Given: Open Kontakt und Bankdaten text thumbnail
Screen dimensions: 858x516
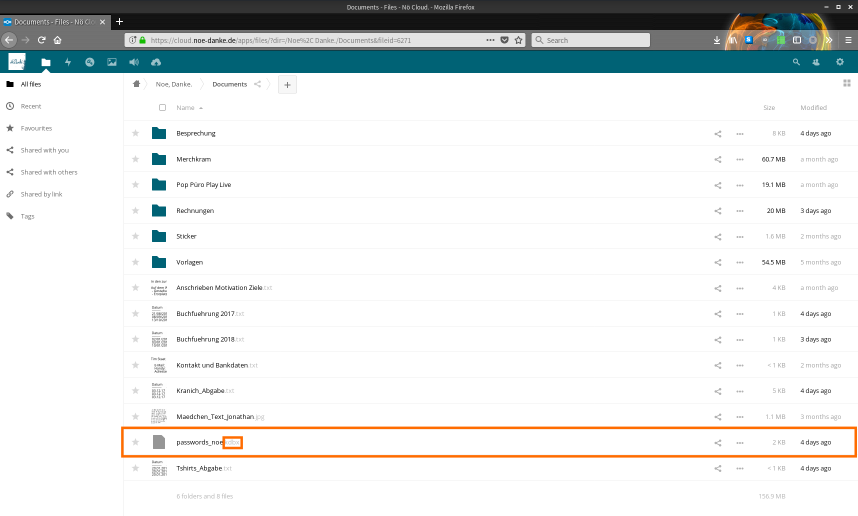Looking at the screenshot, I should coord(158,365).
